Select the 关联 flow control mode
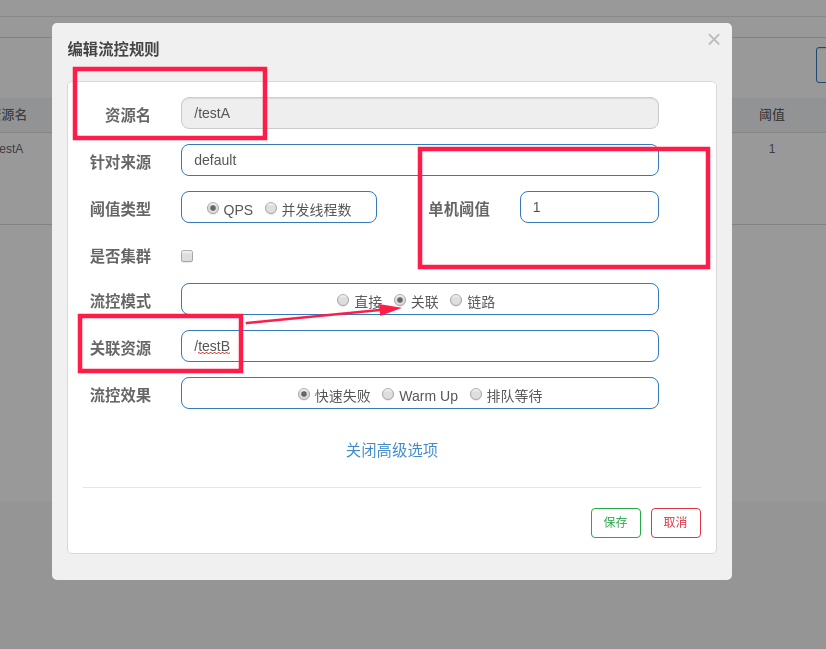 399,299
